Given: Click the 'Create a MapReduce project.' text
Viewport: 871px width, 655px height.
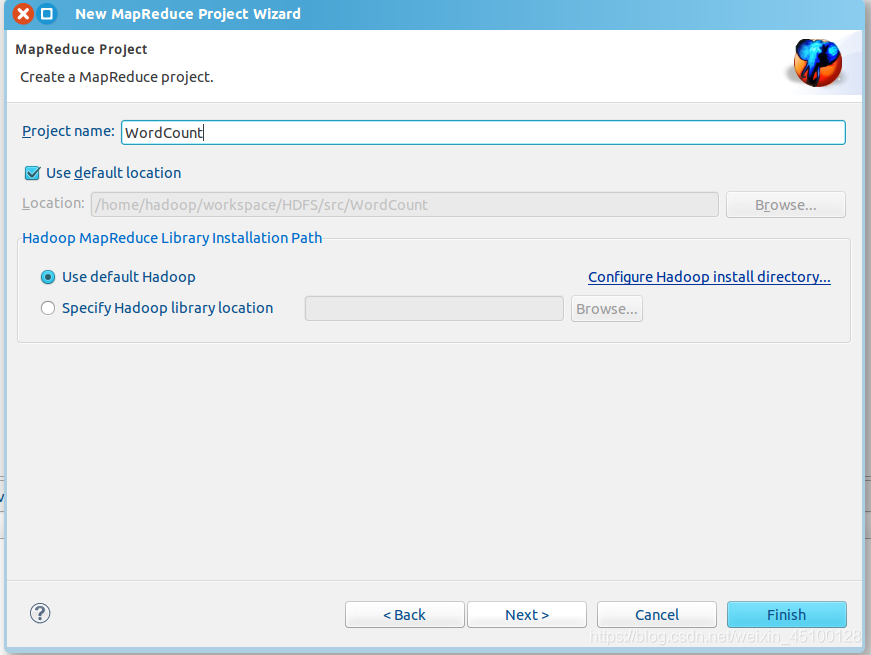Looking at the screenshot, I should click(117, 77).
